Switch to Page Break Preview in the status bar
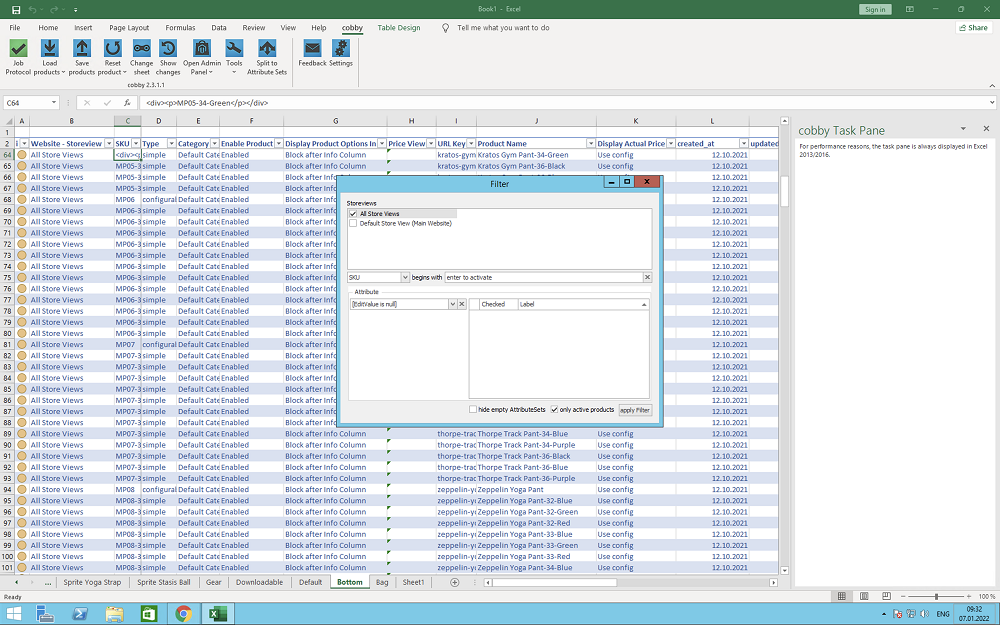 point(886,596)
